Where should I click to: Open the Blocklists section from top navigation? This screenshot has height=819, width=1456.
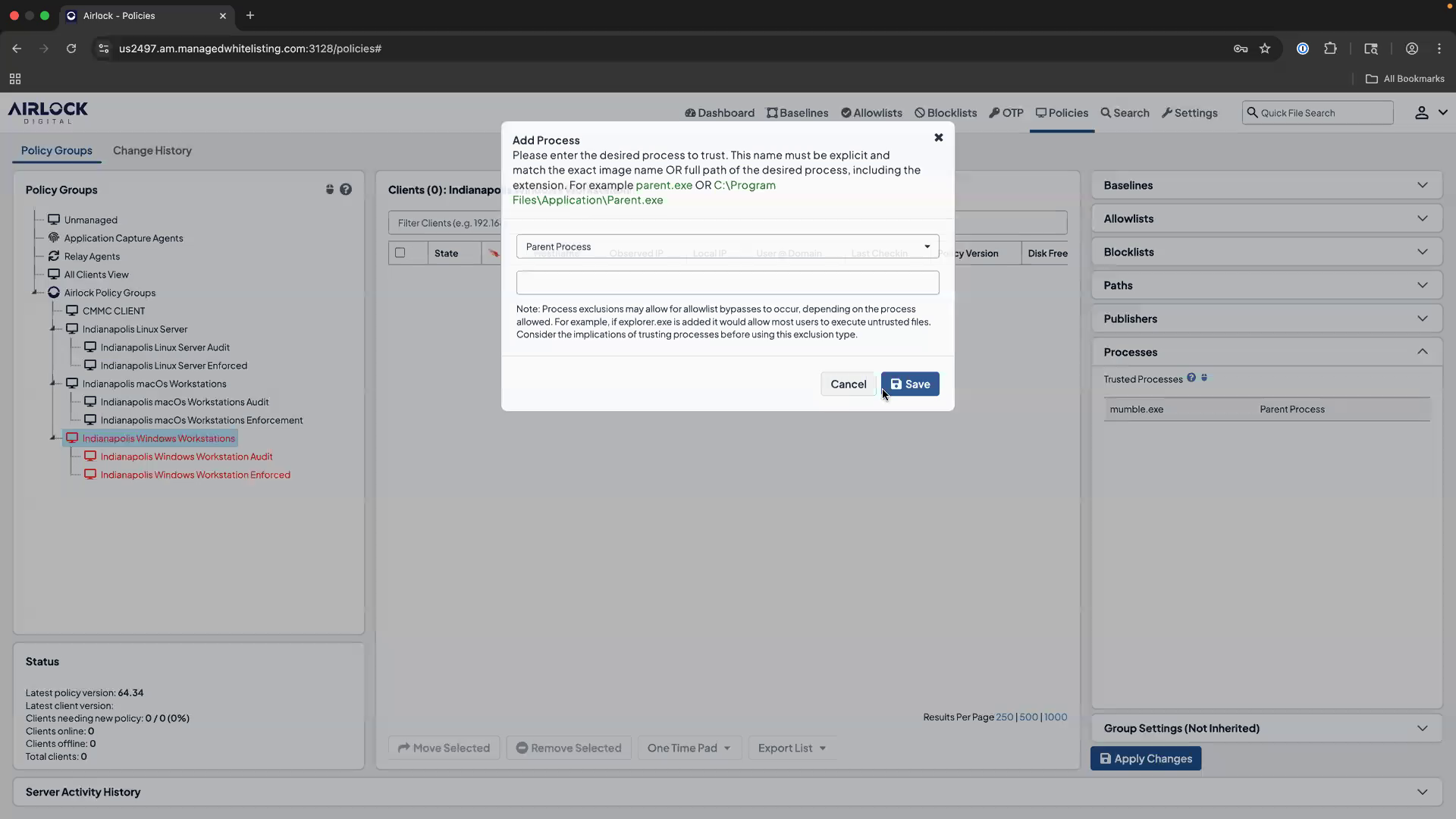click(944, 112)
